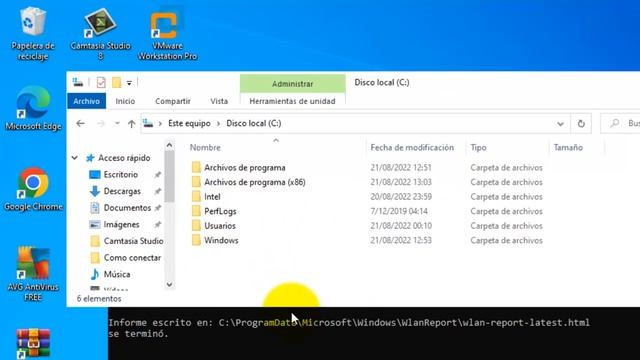Select the Windows folder row
Viewport: 640px width, 360px height.
tap(221, 240)
